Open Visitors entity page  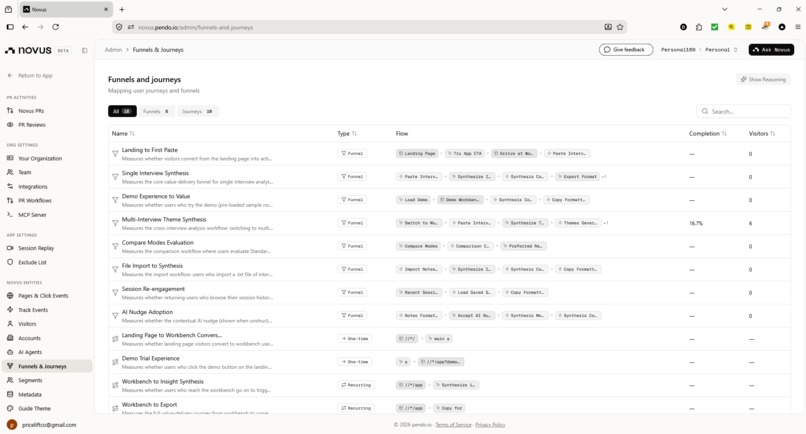(x=27, y=324)
